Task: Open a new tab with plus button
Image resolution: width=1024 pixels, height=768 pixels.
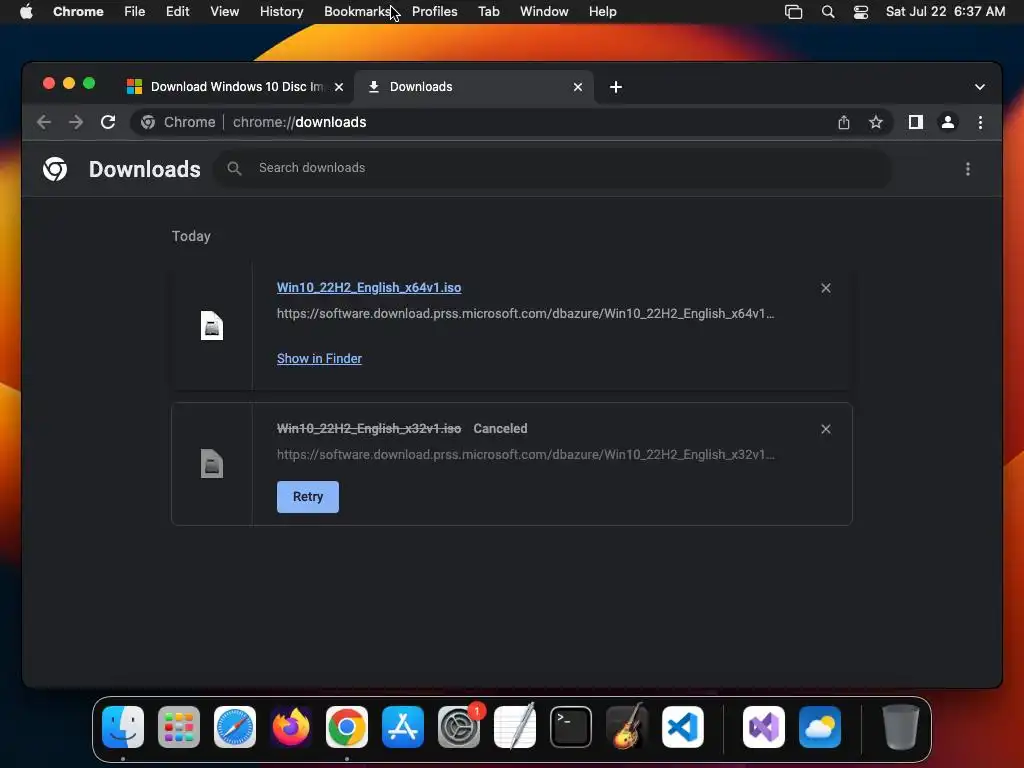Action: (x=616, y=87)
